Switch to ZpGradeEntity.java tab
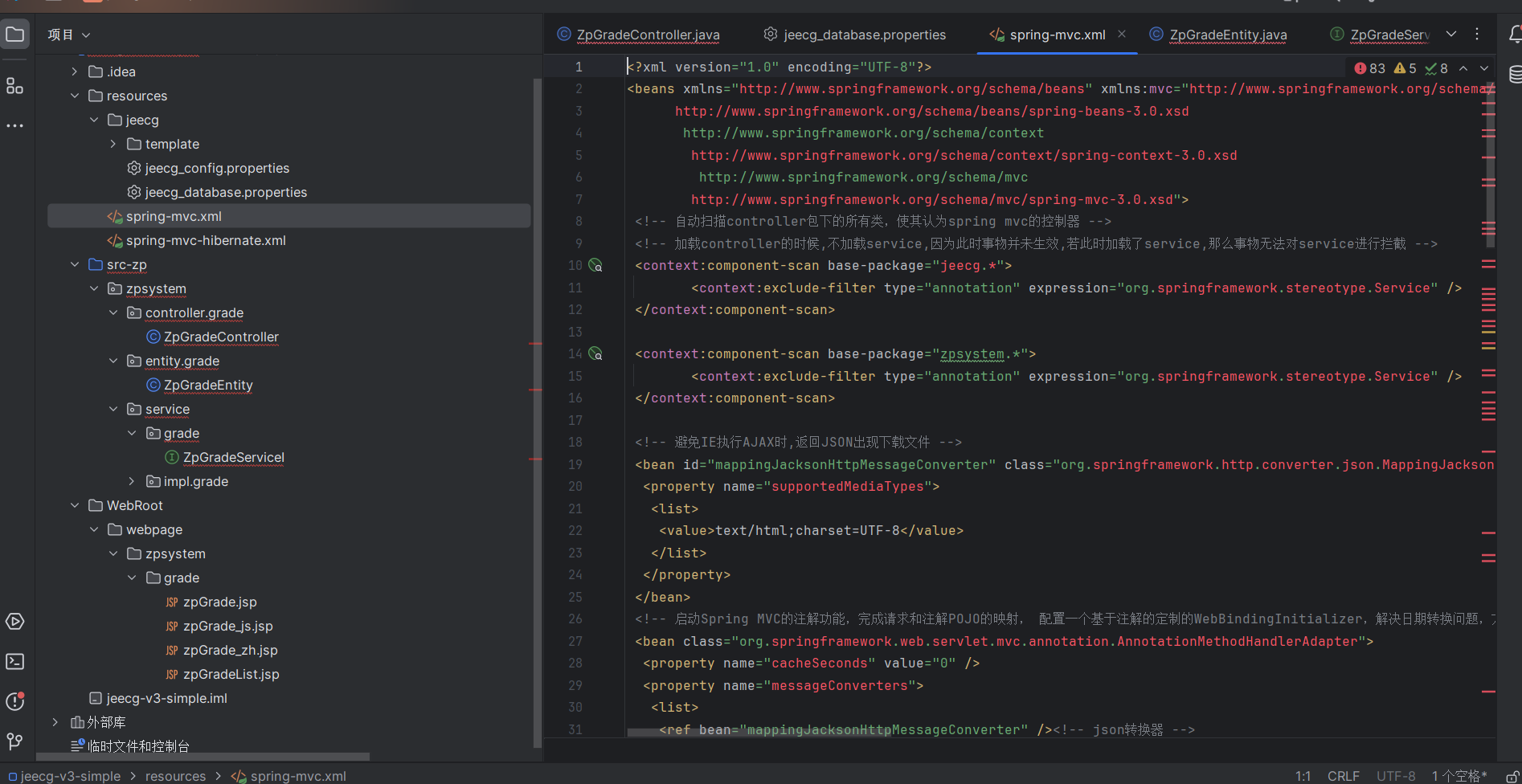Image resolution: width=1522 pixels, height=784 pixels. tap(1218, 35)
